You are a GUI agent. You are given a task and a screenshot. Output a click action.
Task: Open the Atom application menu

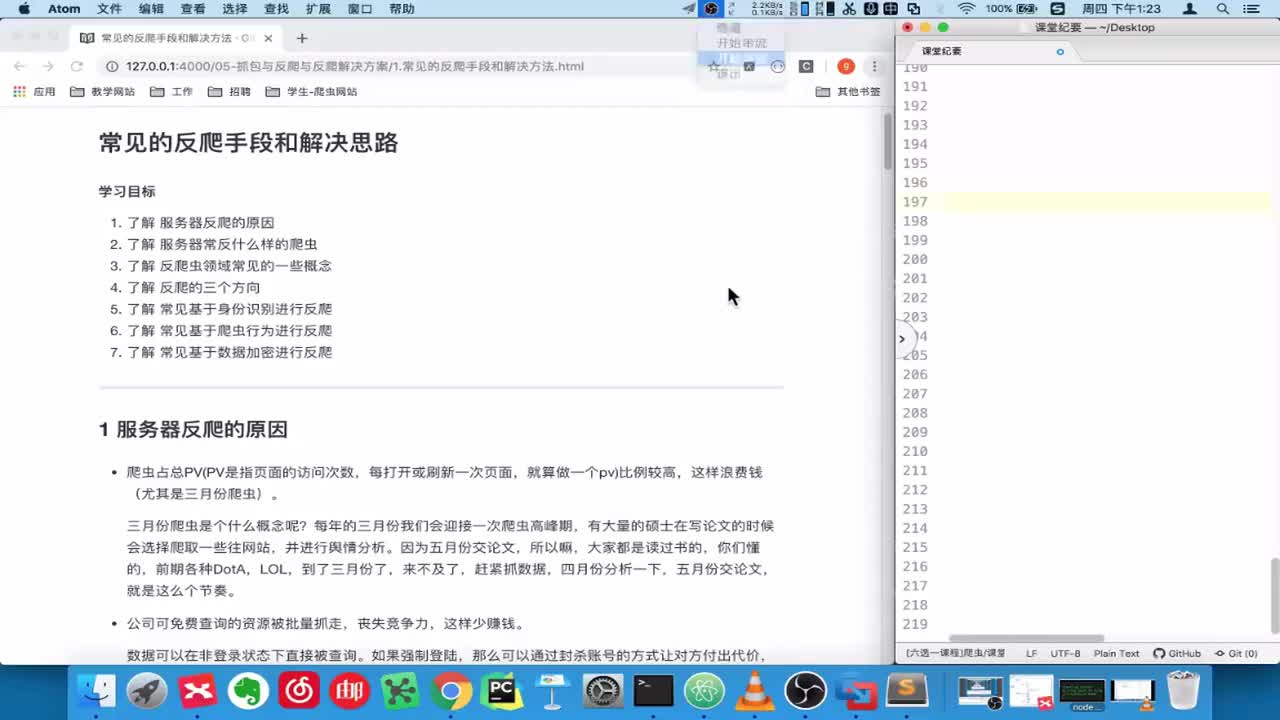[x=64, y=9]
